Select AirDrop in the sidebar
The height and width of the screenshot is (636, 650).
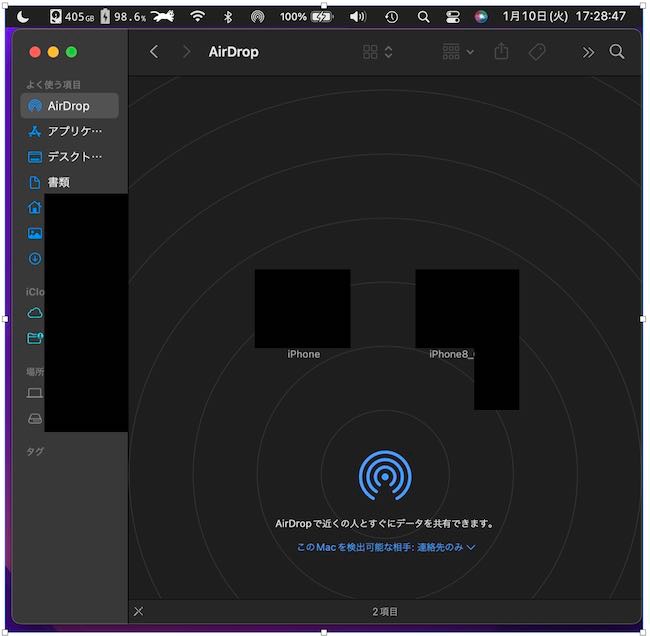[x=68, y=106]
